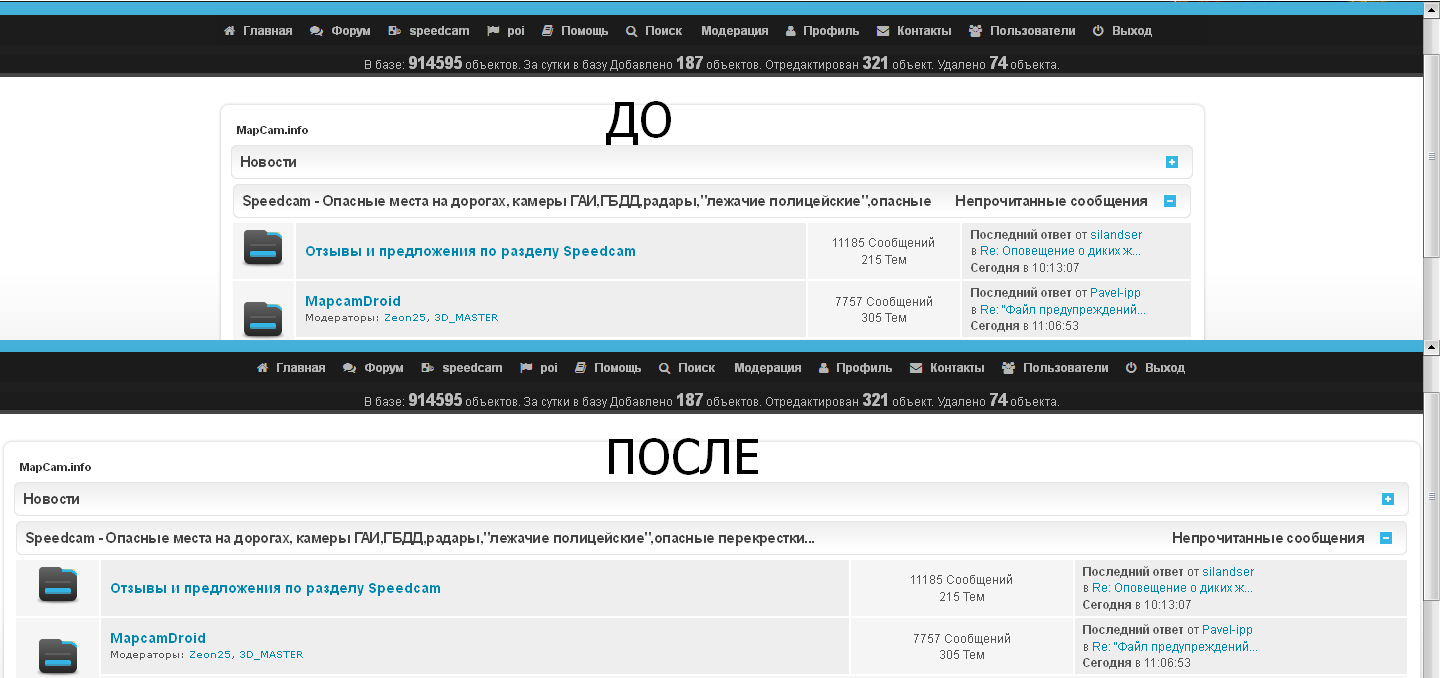
Task: Open Re: Оповещение о диких ж... in the ДО view
Action: pyautogui.click(x=1060, y=251)
